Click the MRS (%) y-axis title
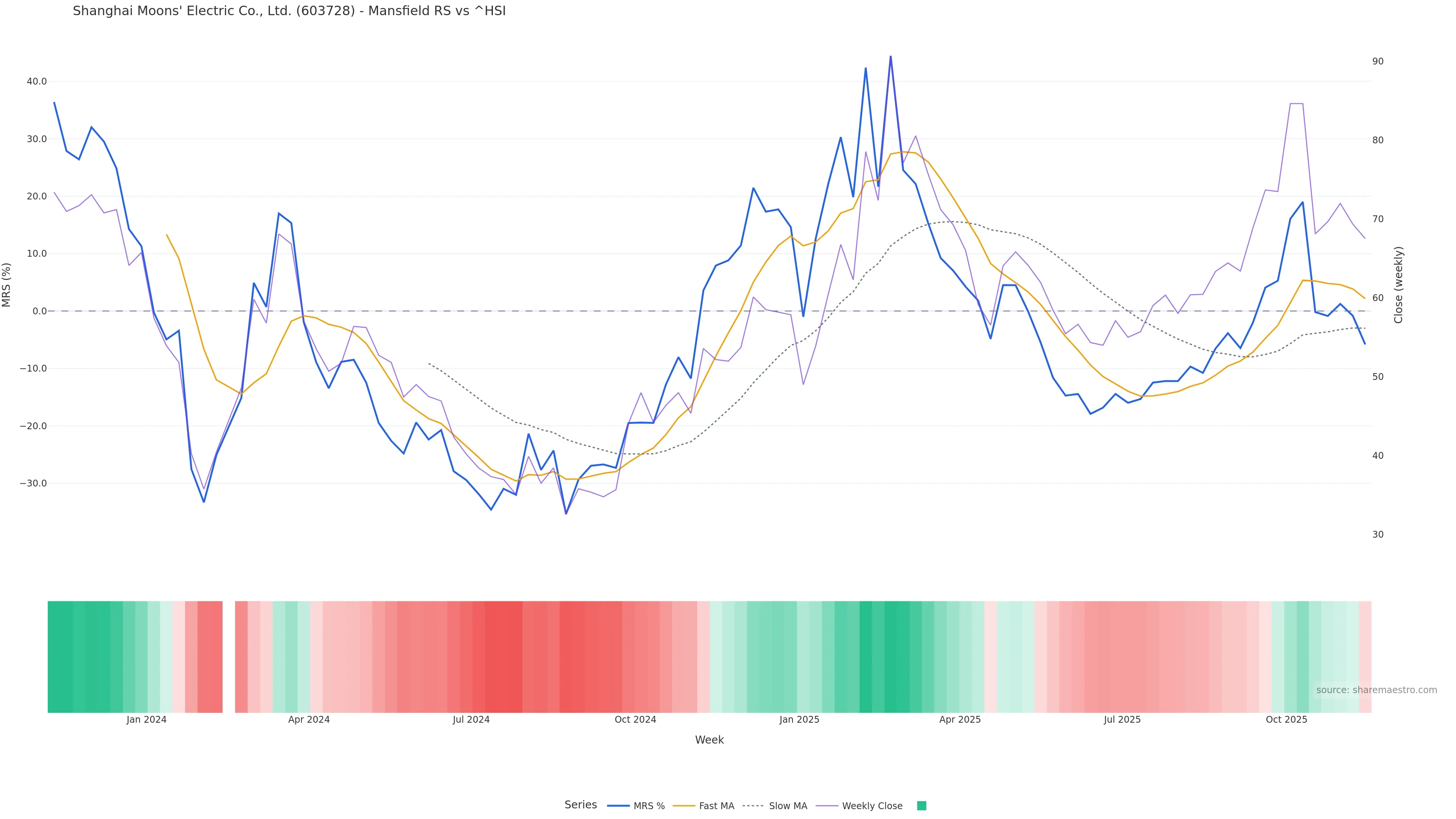 [x=7, y=285]
